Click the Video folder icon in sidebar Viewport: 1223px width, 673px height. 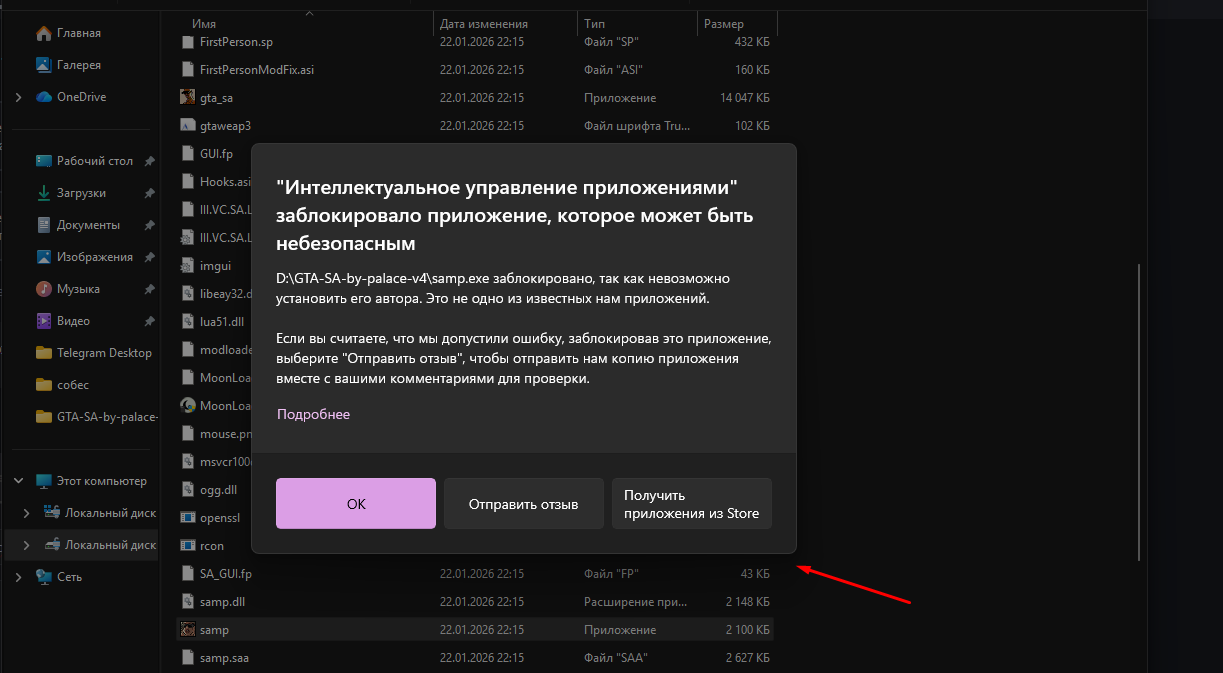(x=44, y=321)
